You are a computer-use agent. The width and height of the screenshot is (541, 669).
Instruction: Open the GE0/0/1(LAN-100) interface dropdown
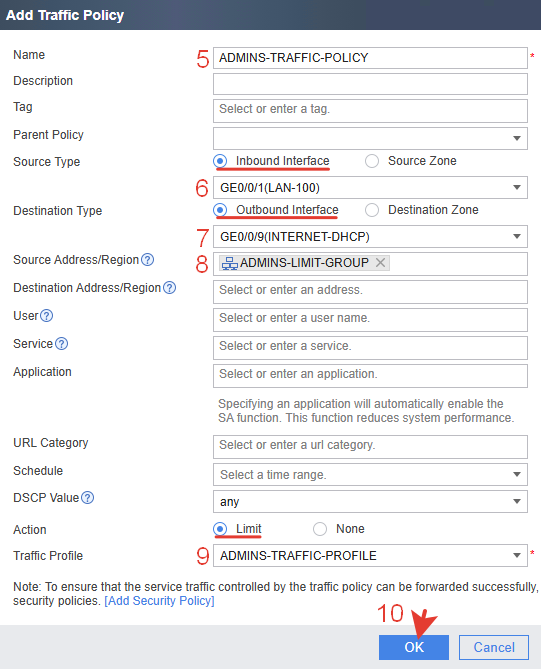coord(370,187)
